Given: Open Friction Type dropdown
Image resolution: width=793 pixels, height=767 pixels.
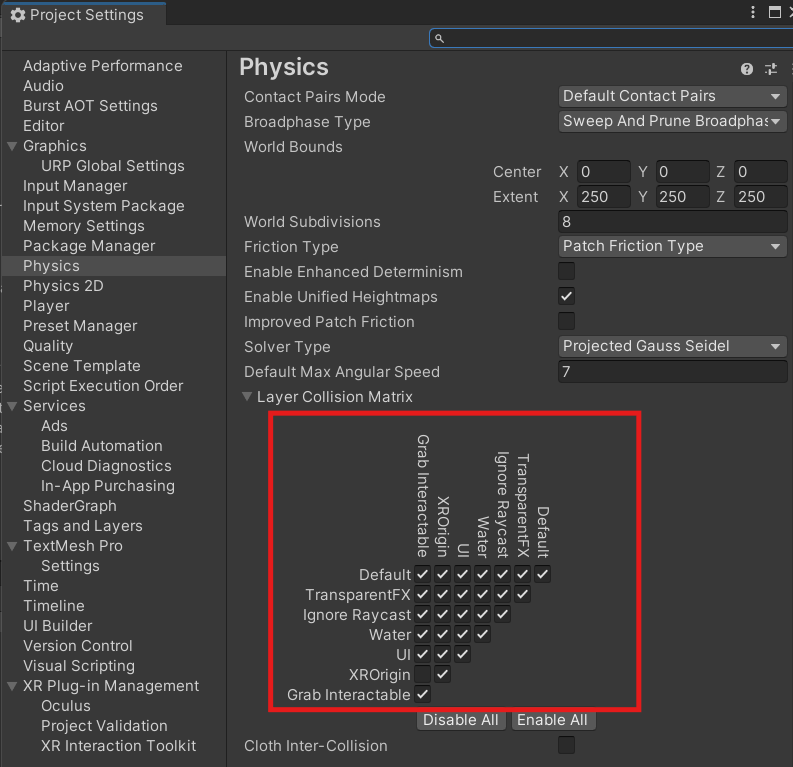Looking at the screenshot, I should 673,246.
